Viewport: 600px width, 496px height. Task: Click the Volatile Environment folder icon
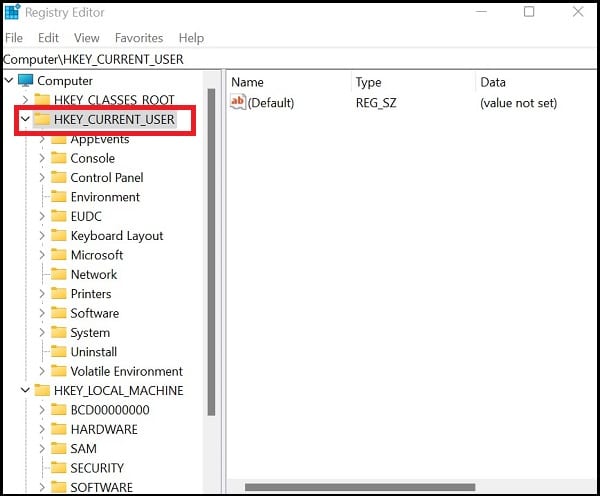(59, 371)
